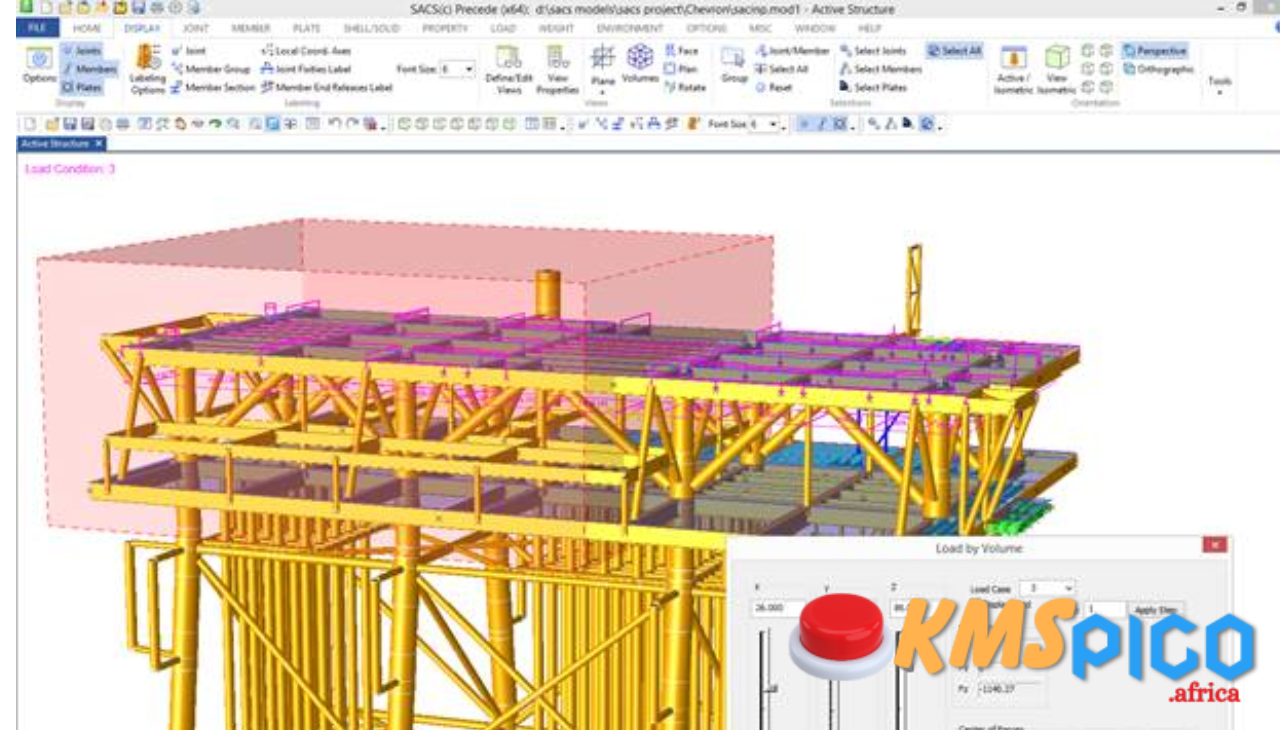This screenshot has height=730, width=1280.
Task: Close the Active Structure document tab
Action: [x=99, y=144]
